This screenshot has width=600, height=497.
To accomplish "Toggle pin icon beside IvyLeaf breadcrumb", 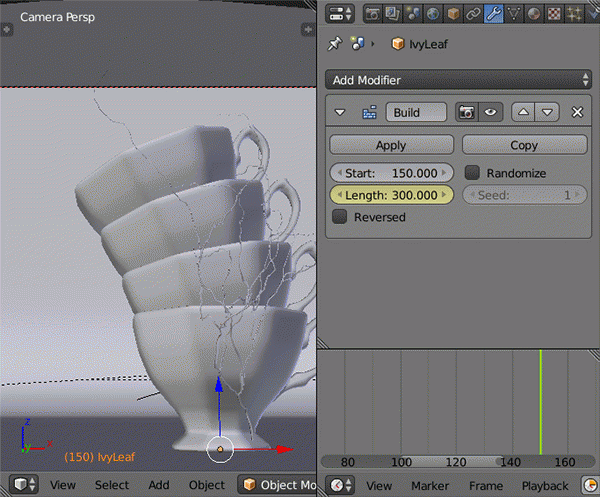I will point(334,44).
